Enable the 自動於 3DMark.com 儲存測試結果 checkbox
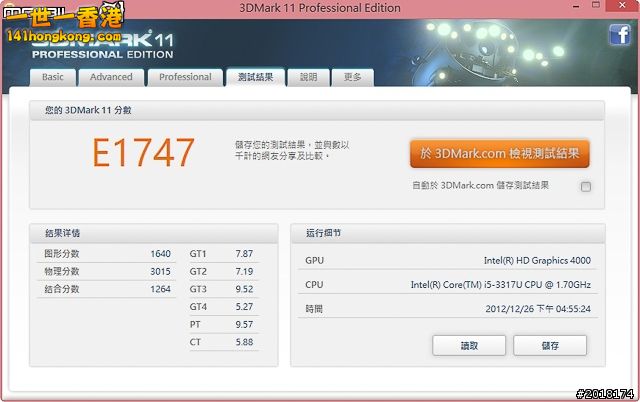Image resolution: width=640 pixels, height=402 pixels. pyautogui.click(x=586, y=186)
